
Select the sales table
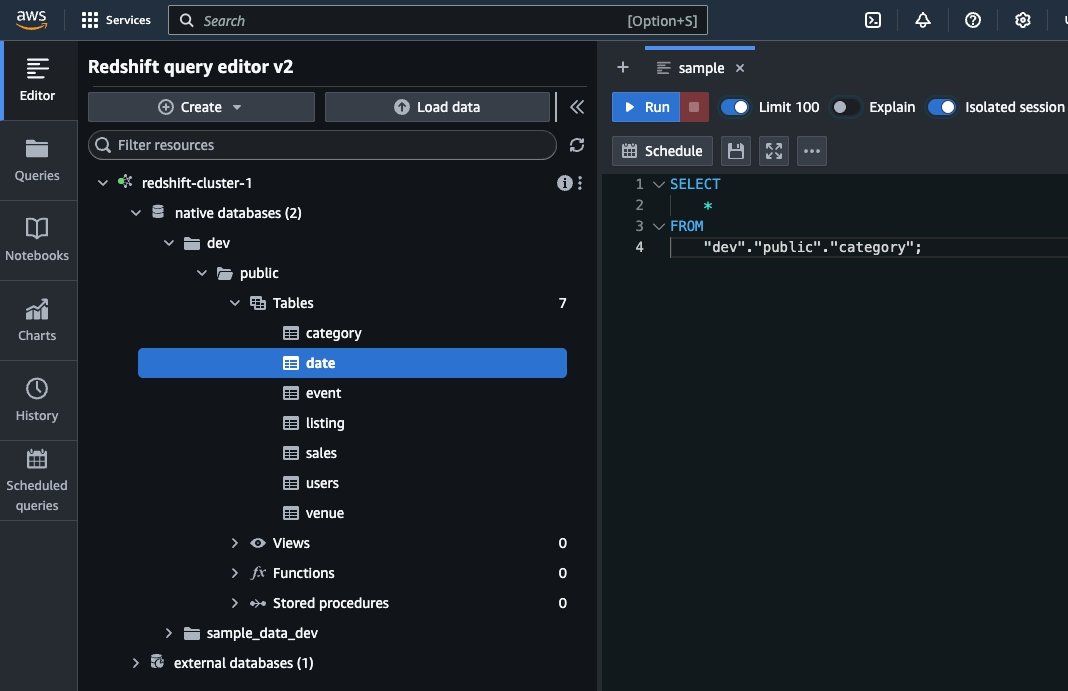(x=352, y=453)
